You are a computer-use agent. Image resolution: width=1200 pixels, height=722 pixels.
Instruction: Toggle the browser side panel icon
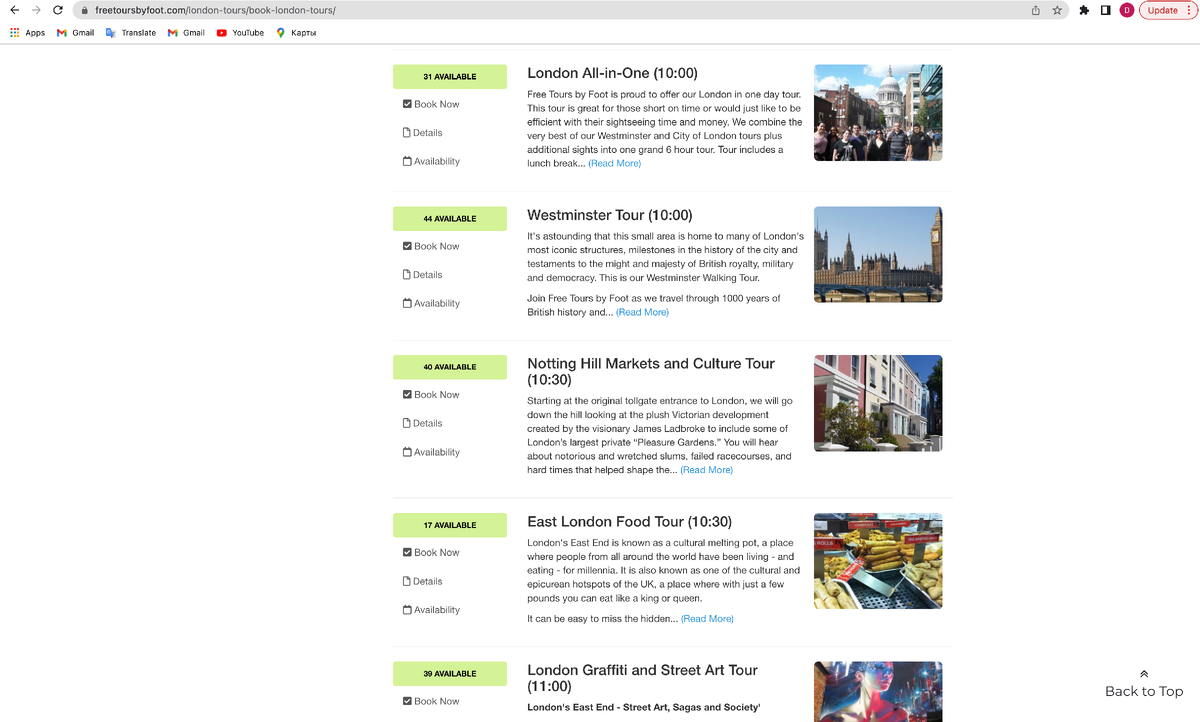(1105, 10)
